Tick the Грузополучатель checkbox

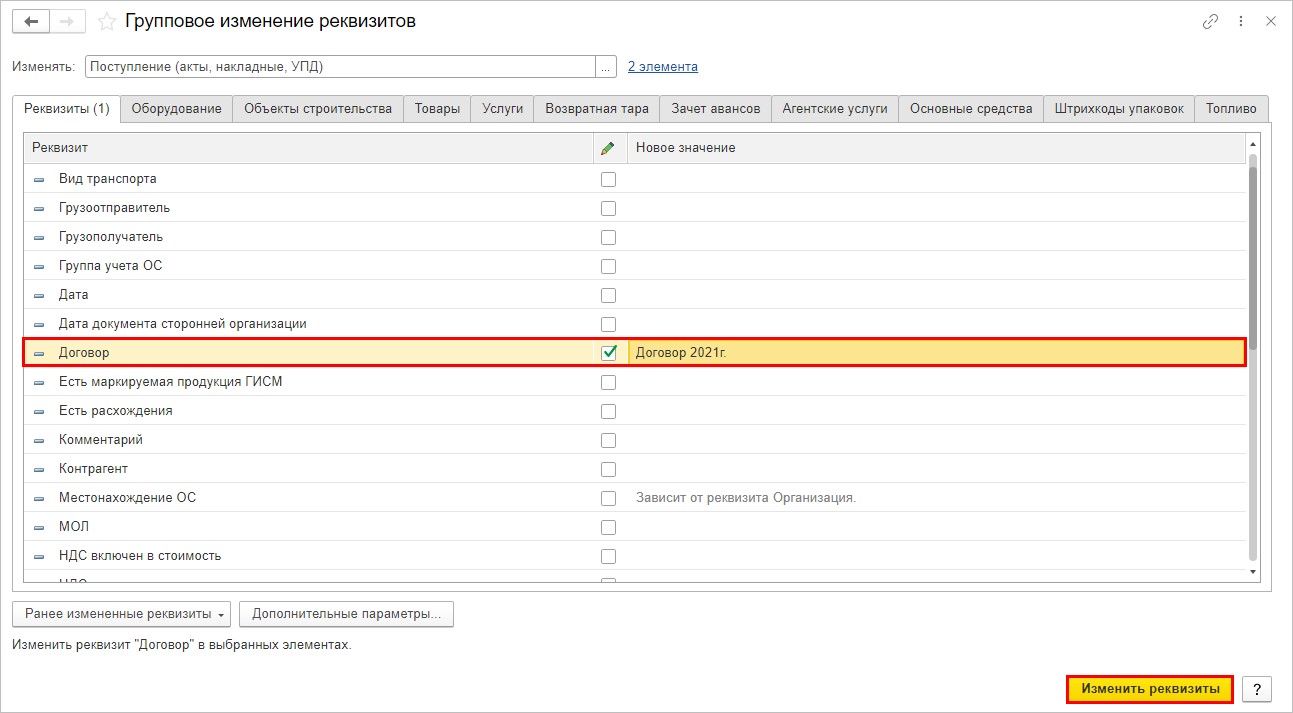(x=608, y=238)
